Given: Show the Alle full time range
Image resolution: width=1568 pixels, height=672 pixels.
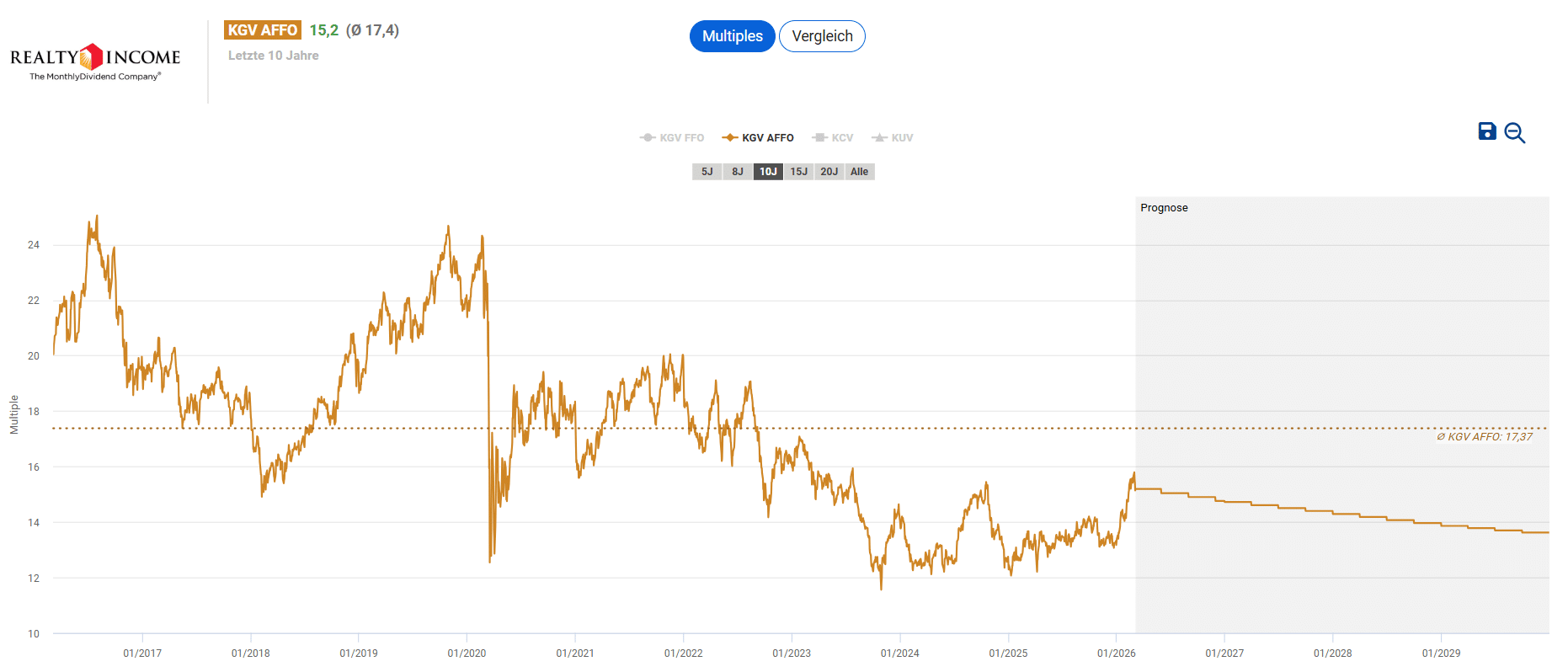Looking at the screenshot, I should tap(859, 172).
